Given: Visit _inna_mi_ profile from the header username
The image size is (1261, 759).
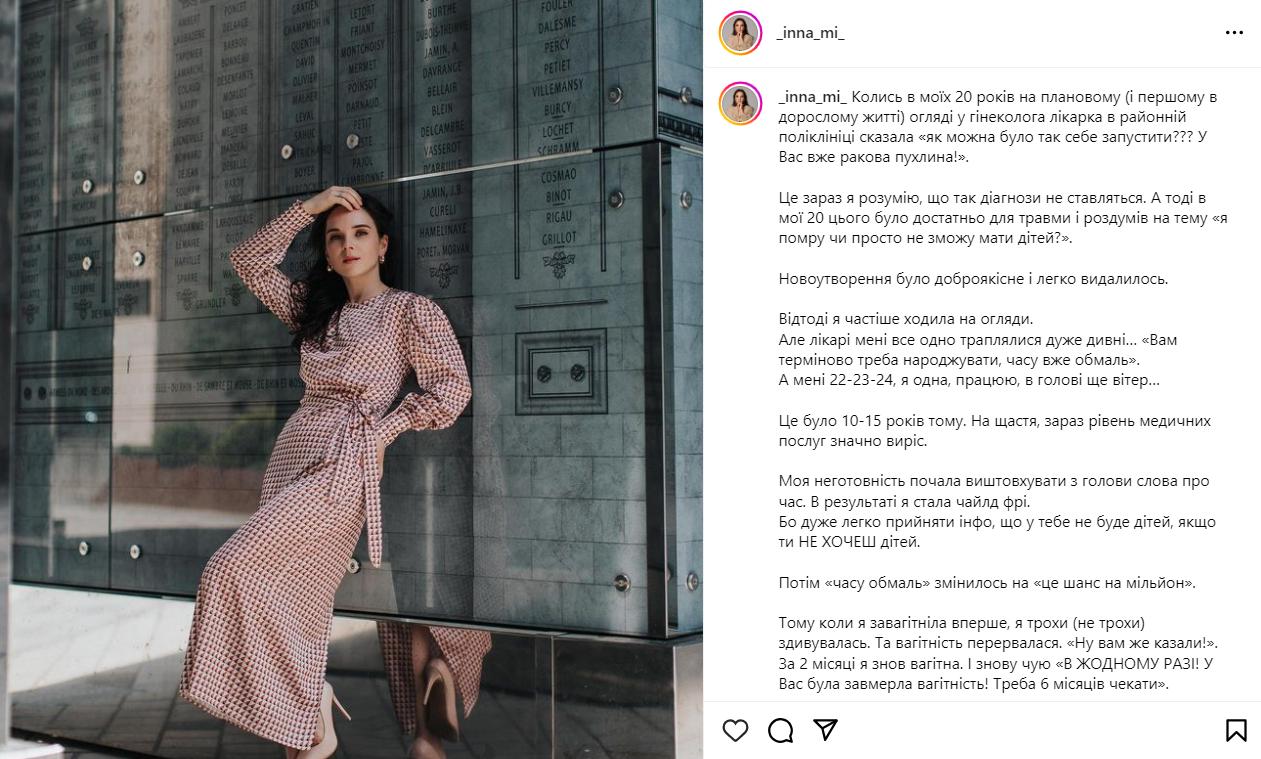Looking at the screenshot, I should click(810, 33).
